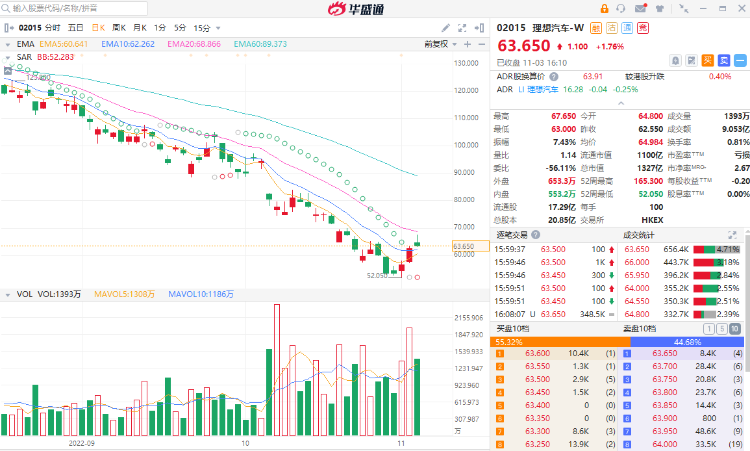The height and width of the screenshot is (451, 750).
Task: Click the orange 55.32% bid ratio bar
Action: tap(560, 342)
